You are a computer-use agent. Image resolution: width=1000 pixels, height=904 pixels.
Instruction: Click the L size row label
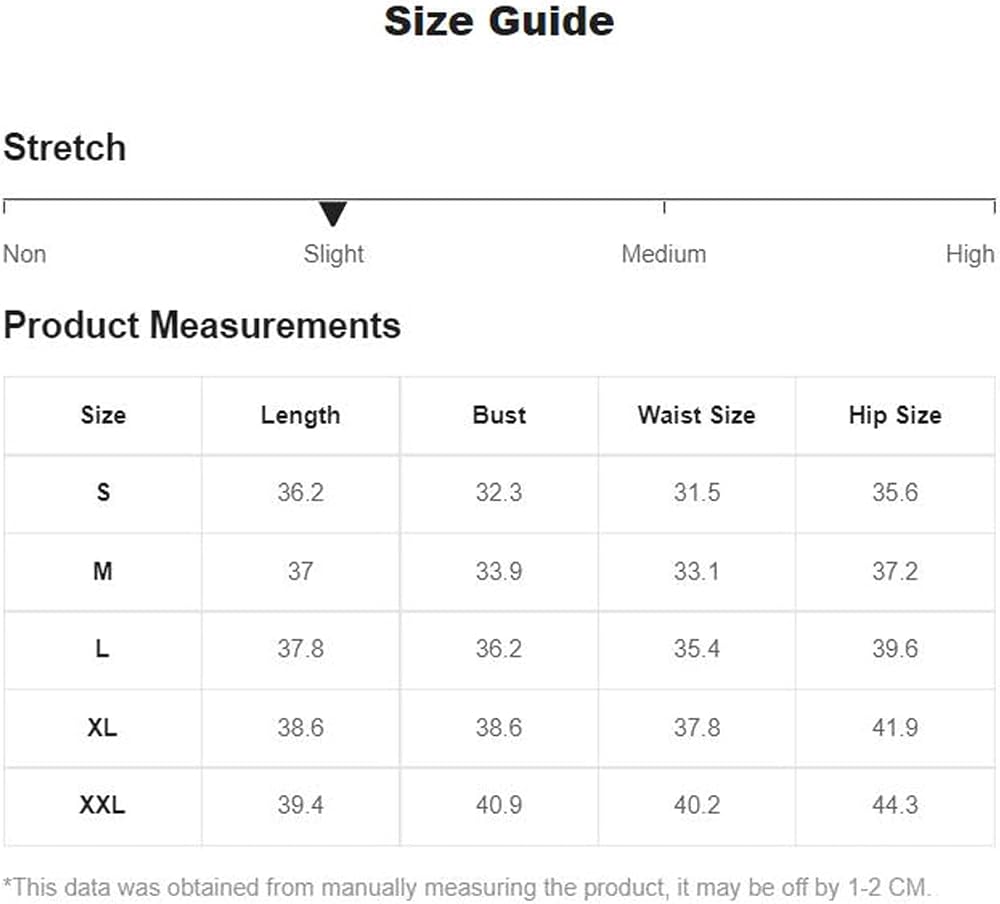pos(102,649)
